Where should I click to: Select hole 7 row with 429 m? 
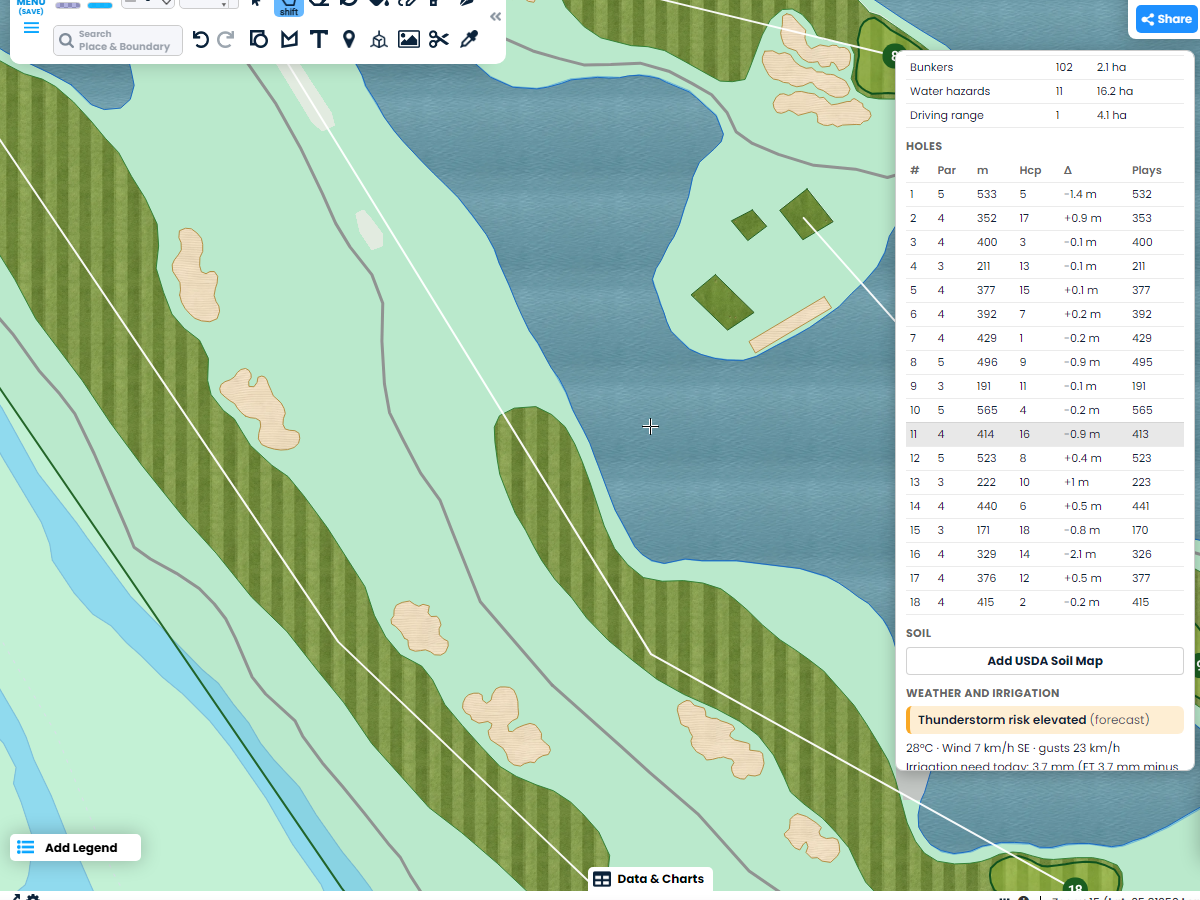tap(1045, 338)
